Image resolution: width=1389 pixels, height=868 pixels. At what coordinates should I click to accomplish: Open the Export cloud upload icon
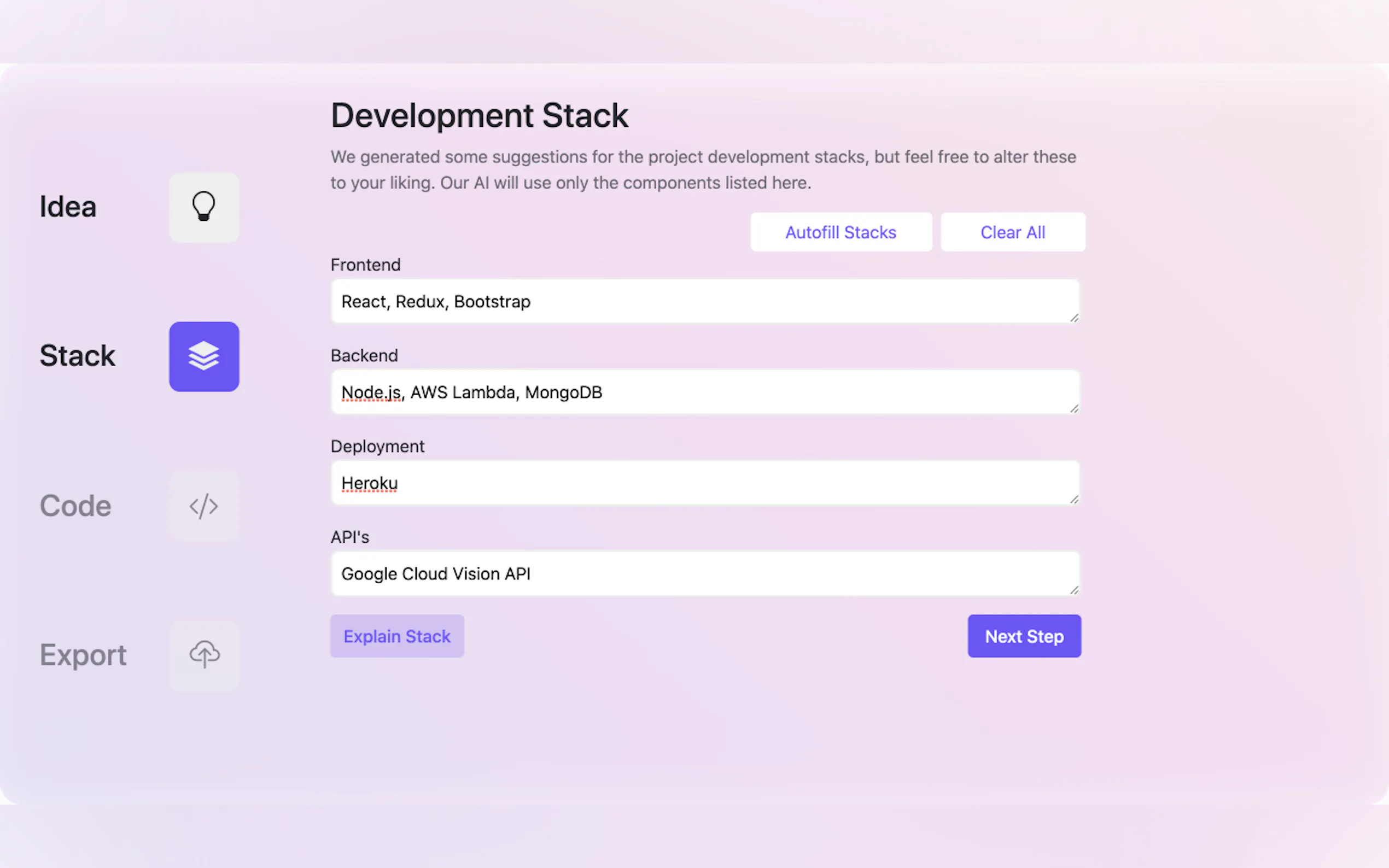[x=204, y=655]
